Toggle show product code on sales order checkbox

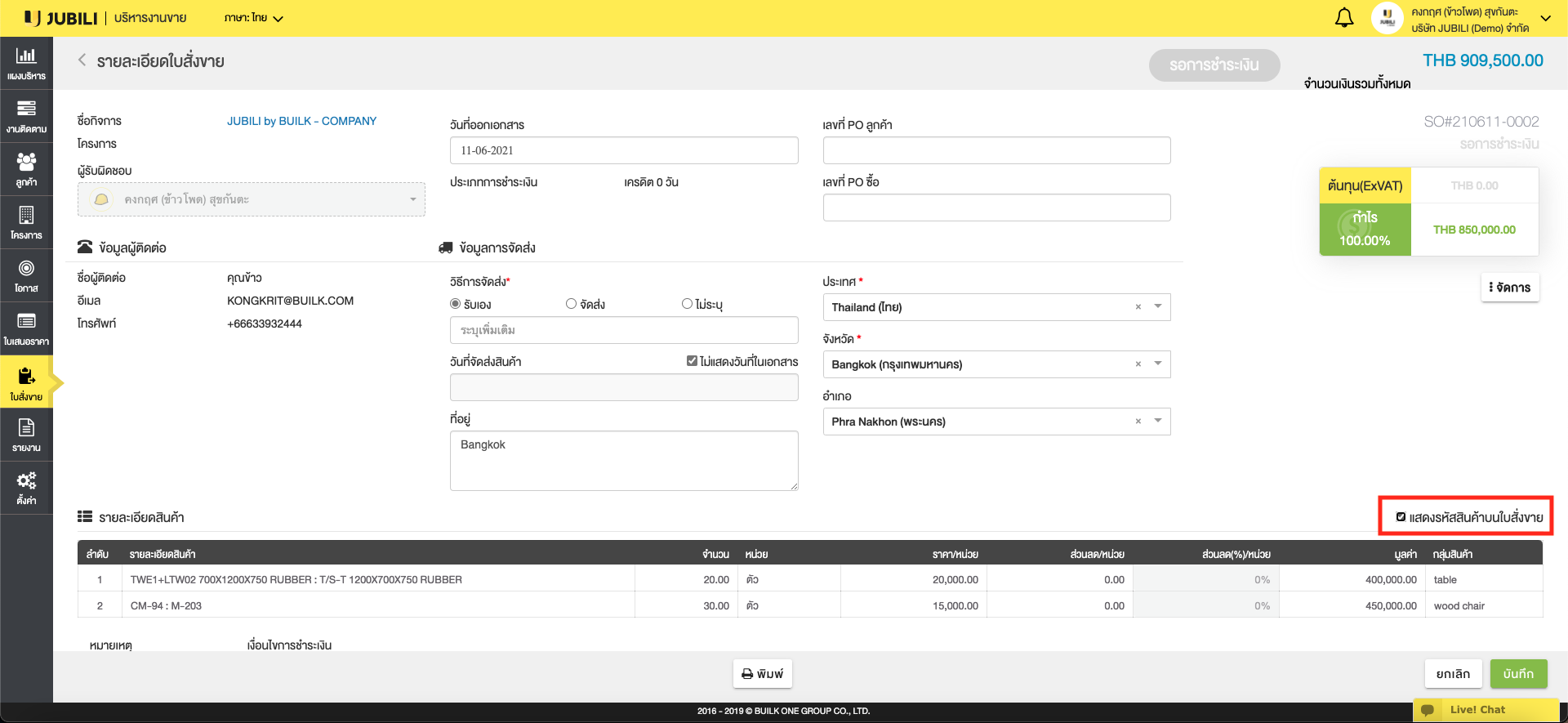1401,517
